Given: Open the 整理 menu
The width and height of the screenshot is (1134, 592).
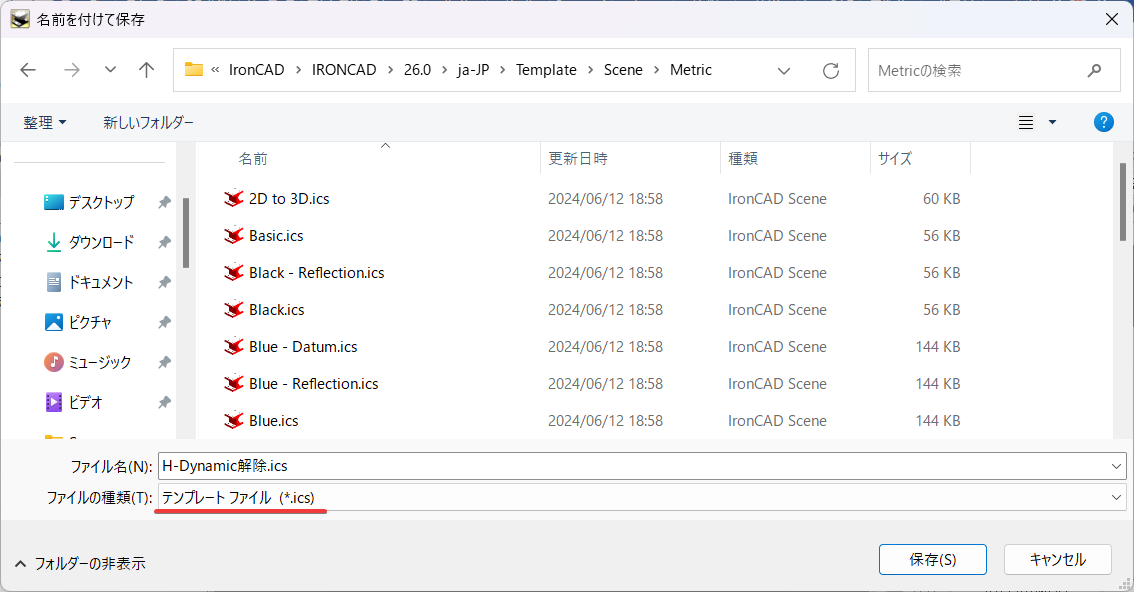Looking at the screenshot, I should 45,122.
